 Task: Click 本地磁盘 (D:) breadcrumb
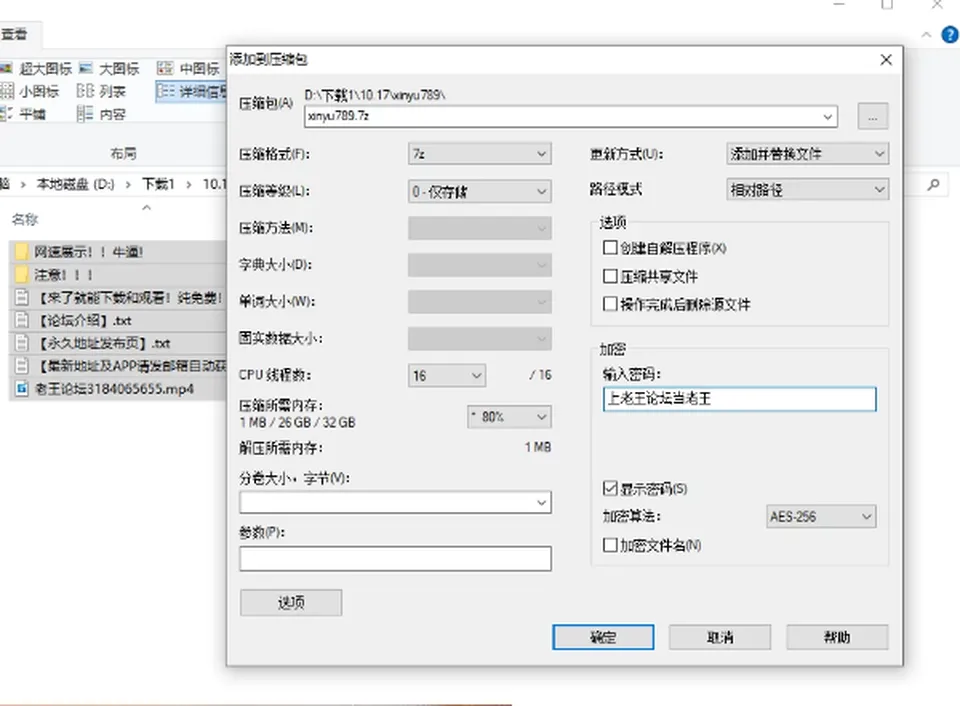coord(75,184)
